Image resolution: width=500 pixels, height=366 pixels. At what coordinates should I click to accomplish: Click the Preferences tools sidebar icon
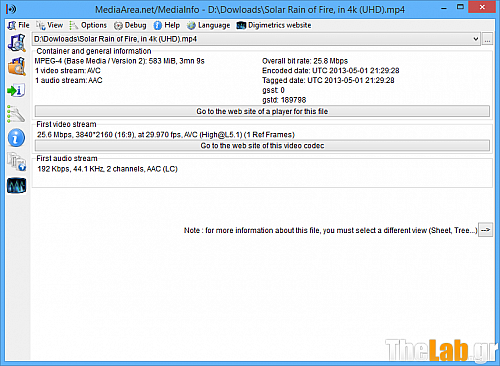click(x=16, y=114)
